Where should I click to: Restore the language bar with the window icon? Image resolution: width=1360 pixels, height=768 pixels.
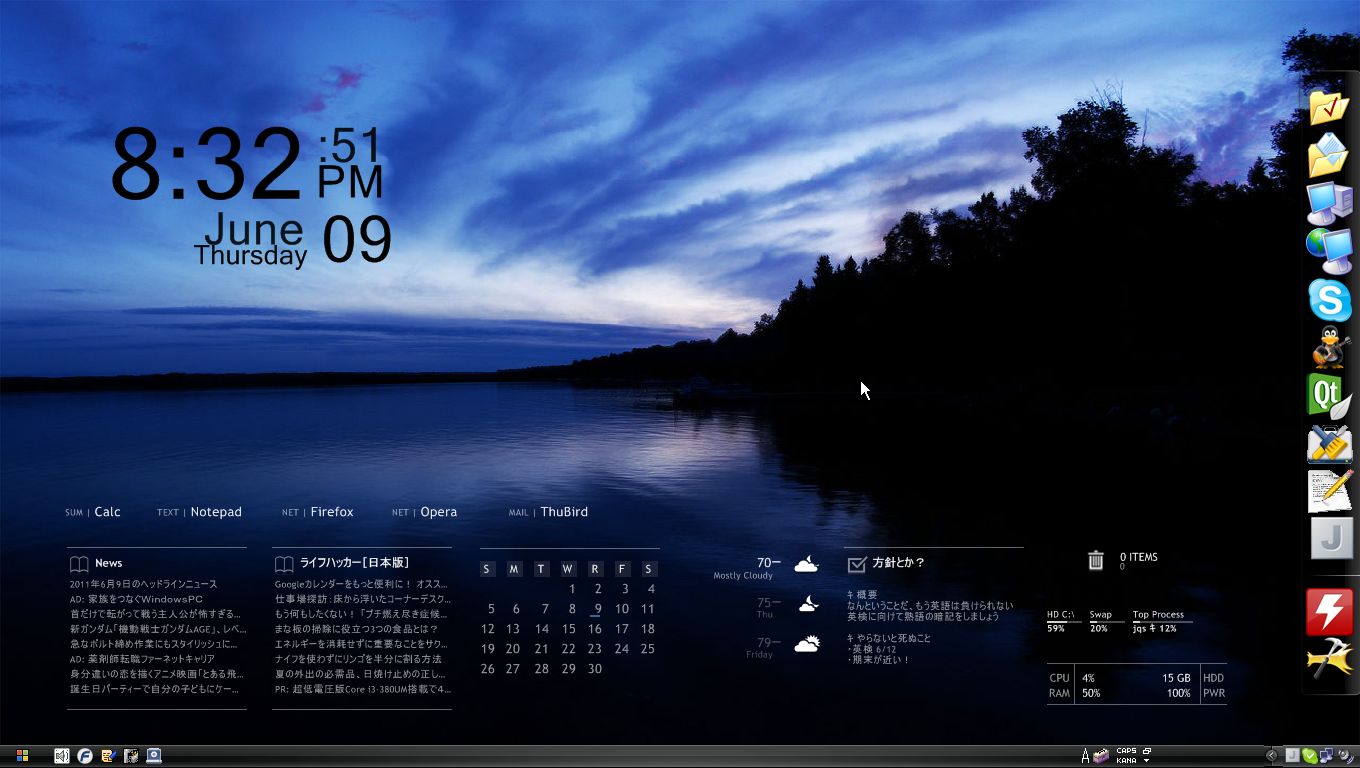[x=1147, y=751]
